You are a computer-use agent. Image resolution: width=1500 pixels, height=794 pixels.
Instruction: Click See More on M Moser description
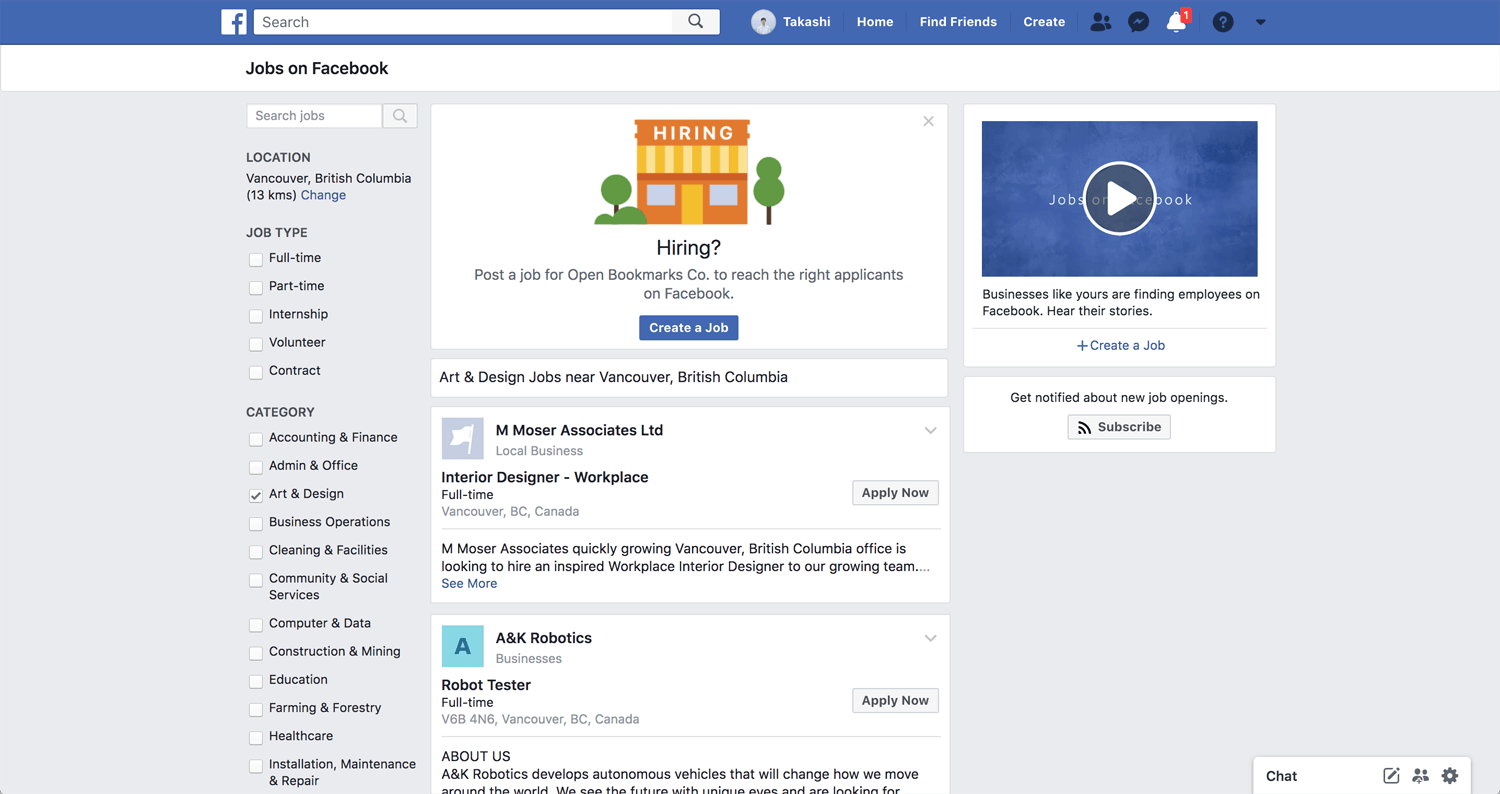[x=469, y=584]
